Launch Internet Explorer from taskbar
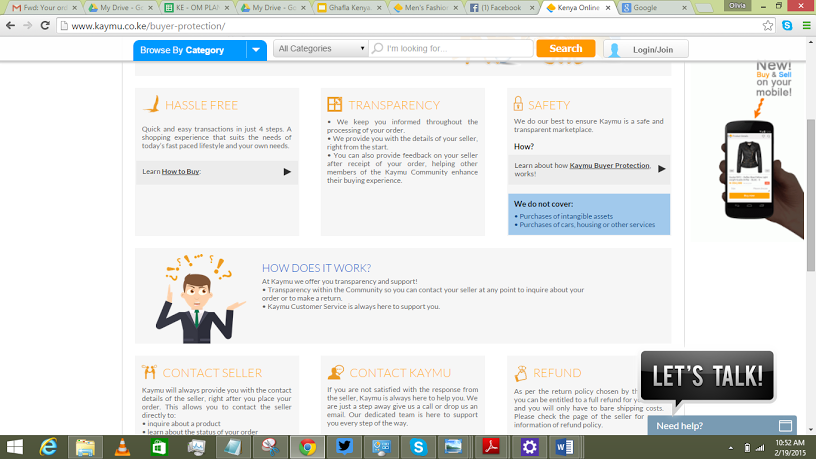816x459 pixels. tap(48, 447)
